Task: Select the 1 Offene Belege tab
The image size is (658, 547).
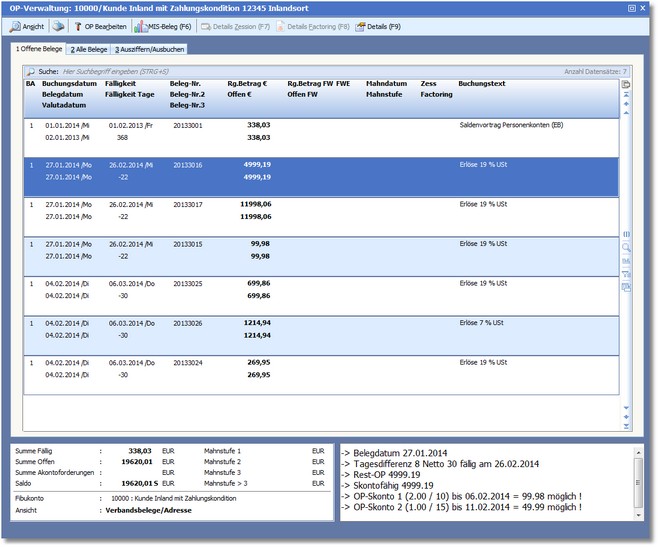Action: pyautogui.click(x=39, y=48)
